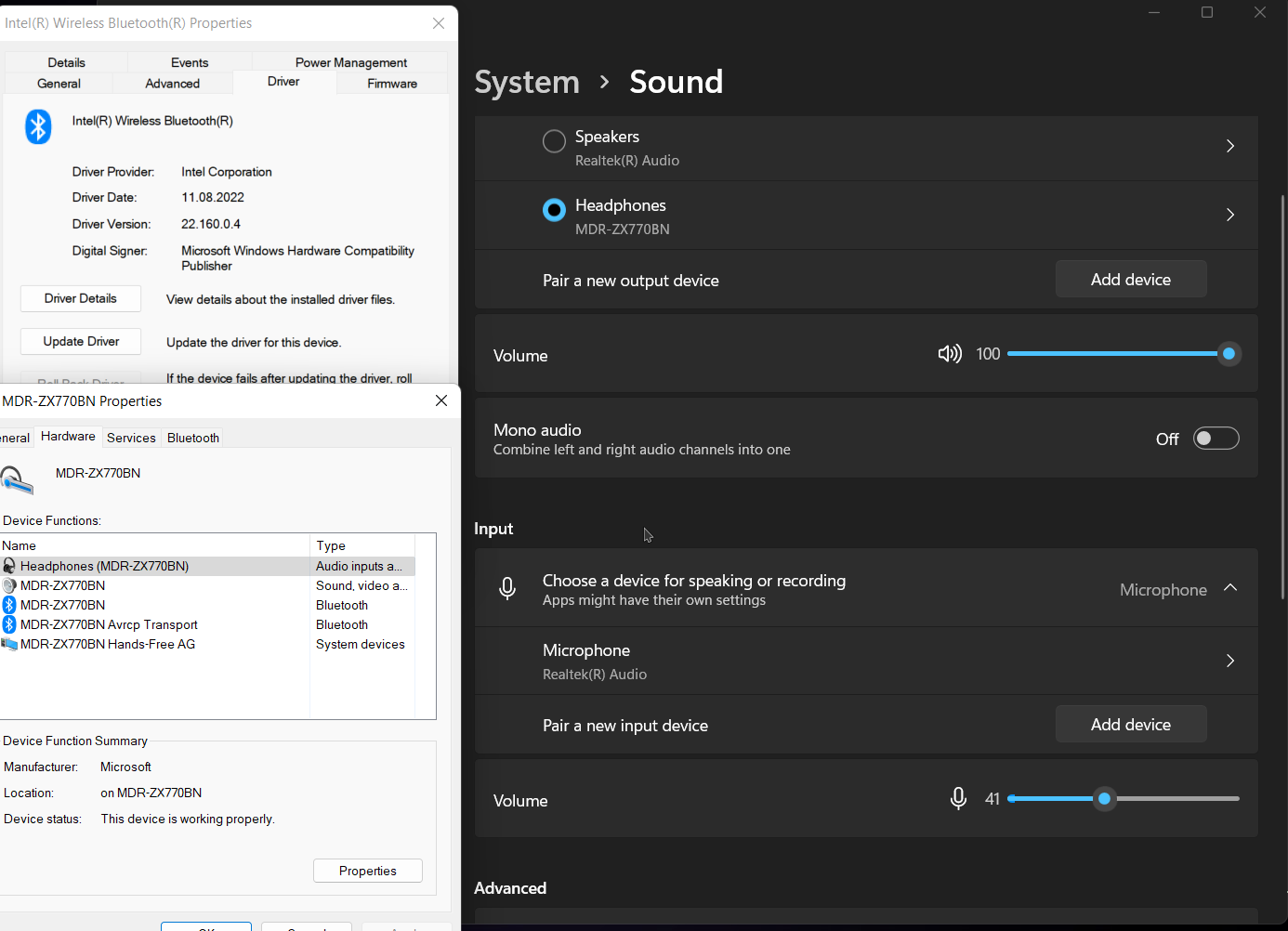Image resolution: width=1288 pixels, height=931 pixels.
Task: Switch to the Bluetooth tab in MDR-ZX770BN Properties
Action: [191, 437]
